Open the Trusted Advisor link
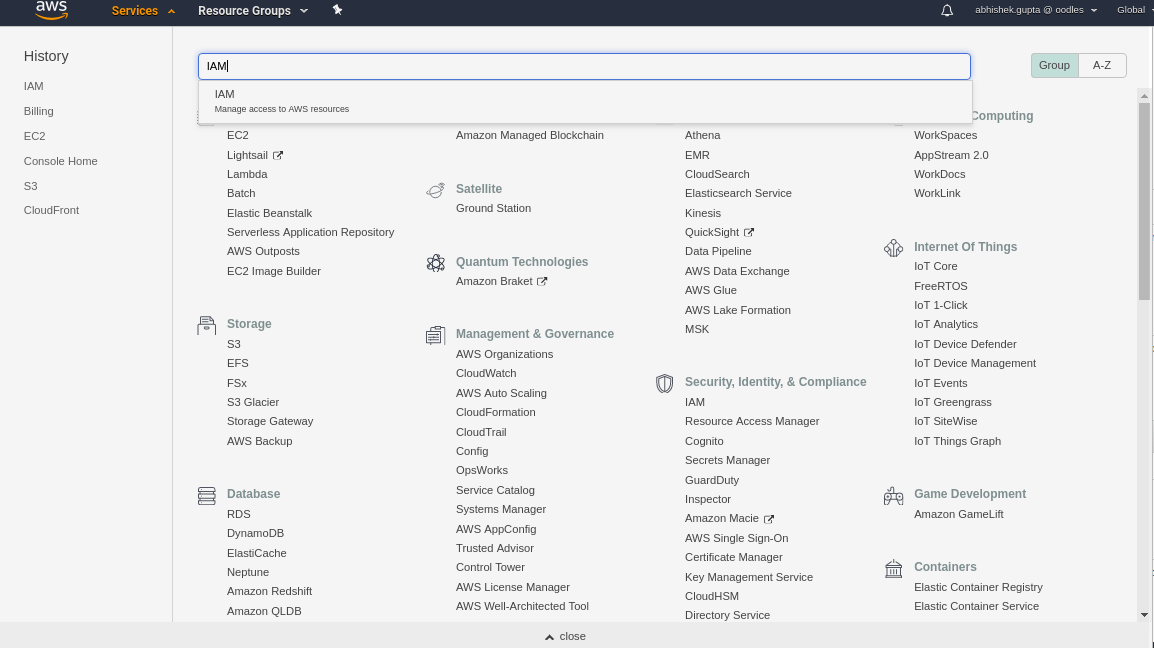 point(495,548)
